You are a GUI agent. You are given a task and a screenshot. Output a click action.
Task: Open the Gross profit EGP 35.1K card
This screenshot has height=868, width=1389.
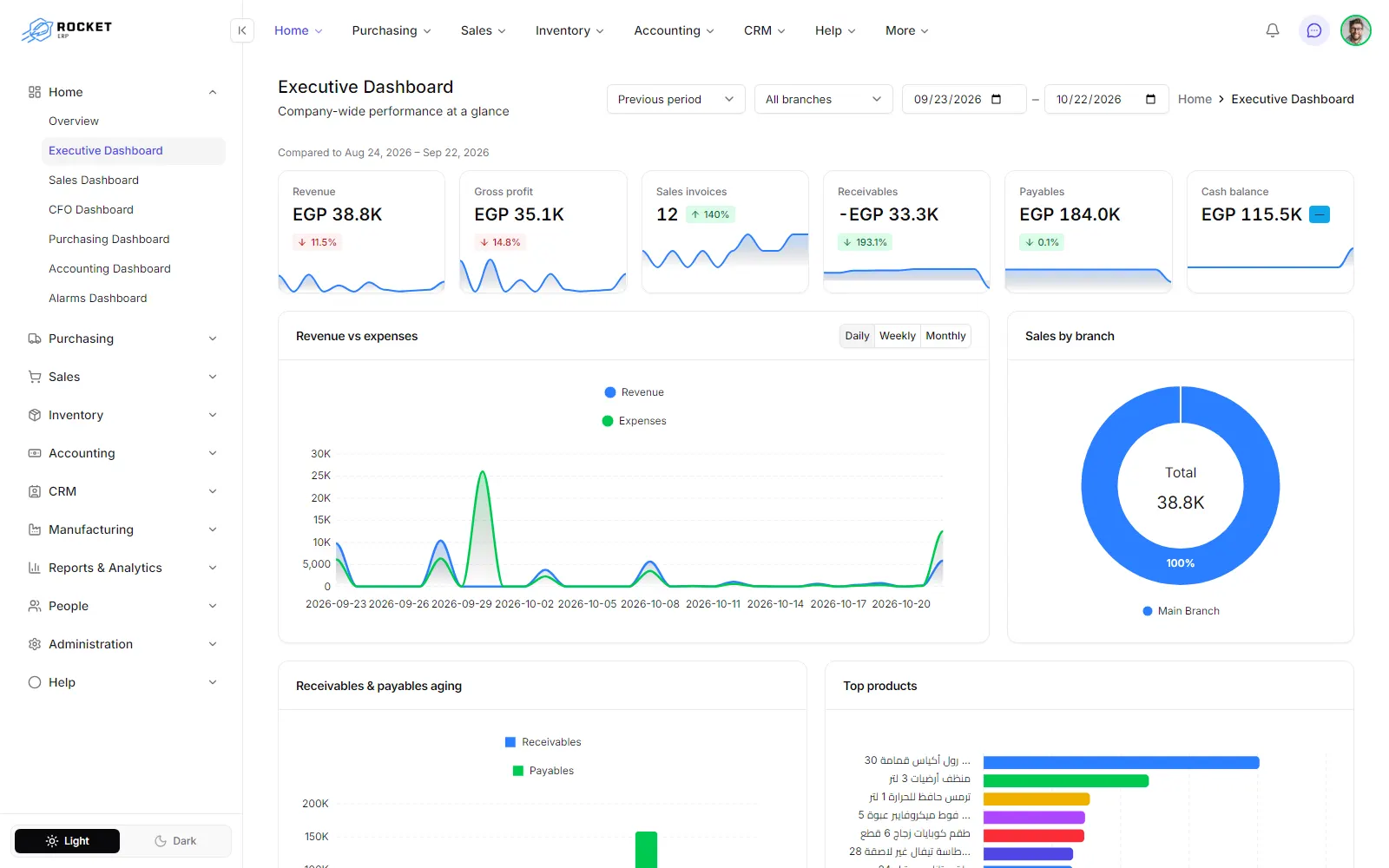click(543, 232)
